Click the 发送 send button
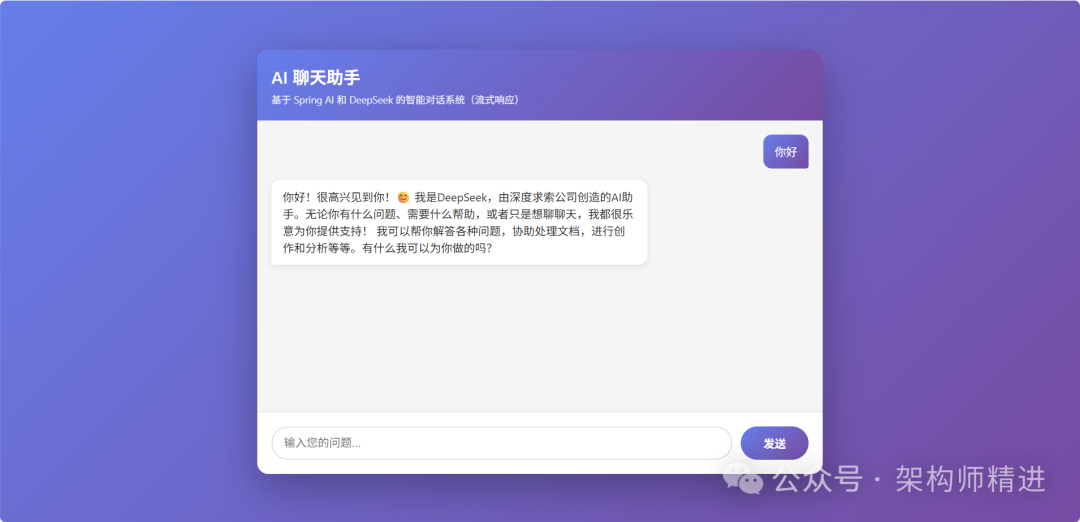The image size is (1080, 522). (x=774, y=443)
